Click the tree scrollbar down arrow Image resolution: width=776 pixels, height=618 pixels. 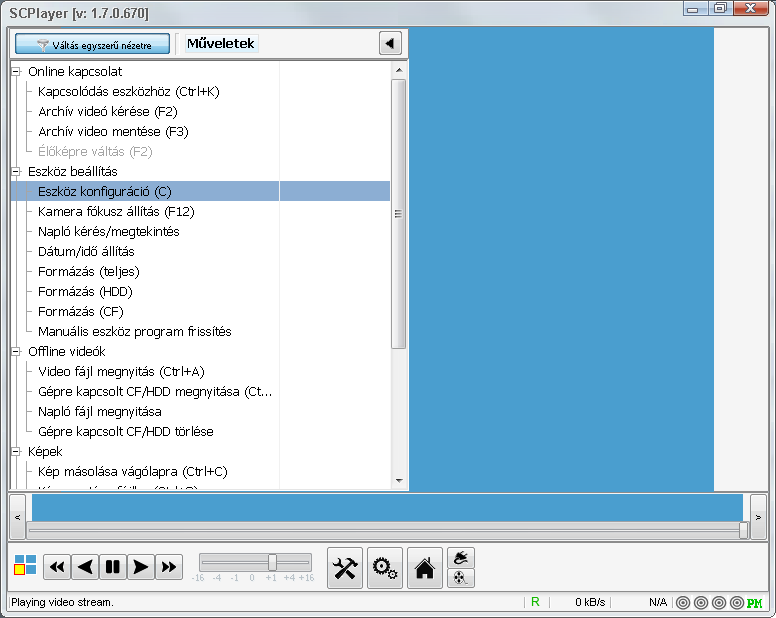click(x=399, y=481)
